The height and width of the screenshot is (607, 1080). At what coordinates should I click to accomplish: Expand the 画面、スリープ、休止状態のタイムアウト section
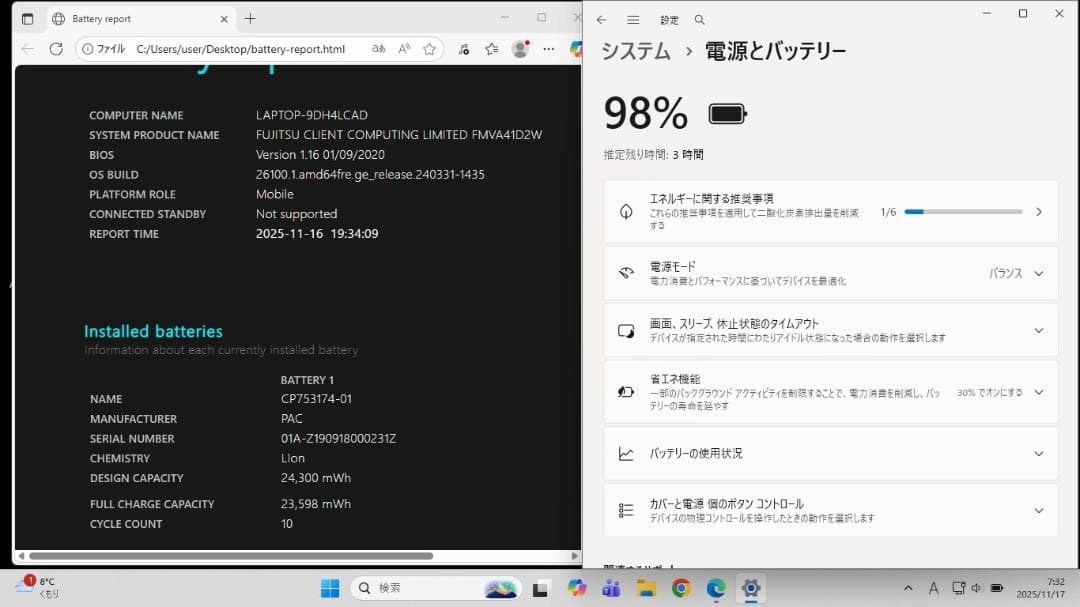coord(1040,330)
